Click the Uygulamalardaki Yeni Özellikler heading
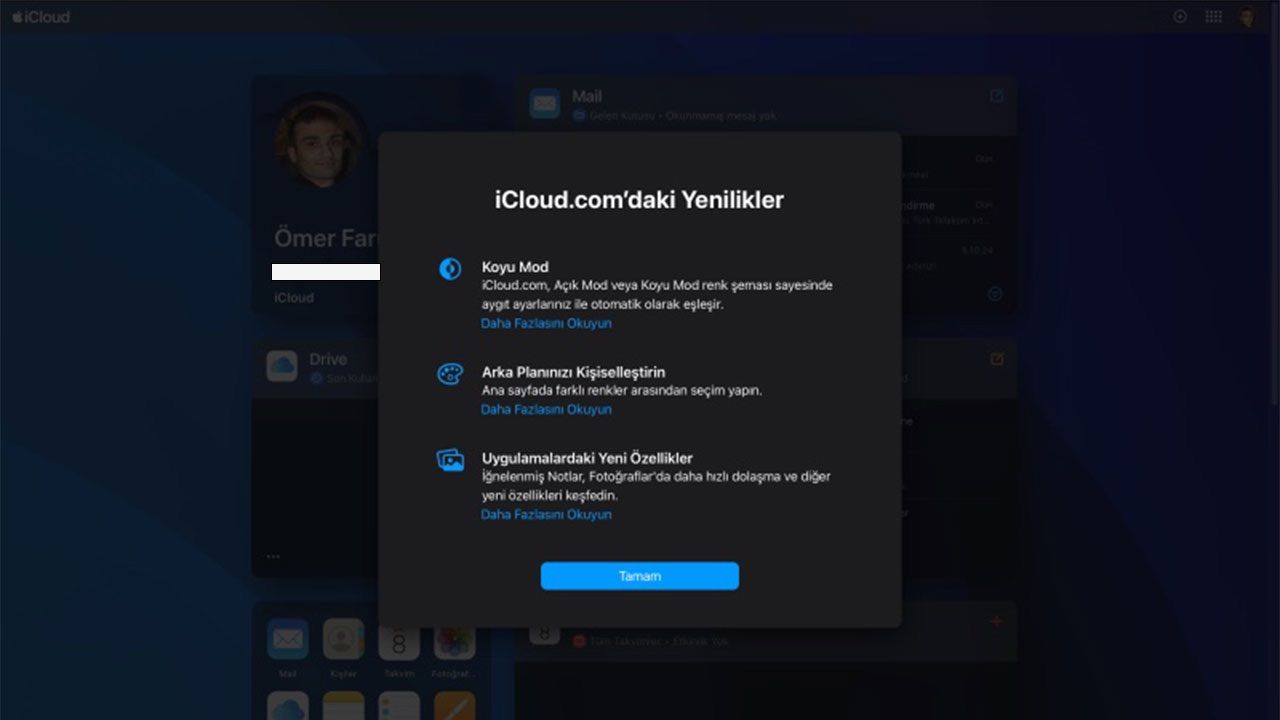Image resolution: width=1280 pixels, height=720 pixels. coord(587,458)
